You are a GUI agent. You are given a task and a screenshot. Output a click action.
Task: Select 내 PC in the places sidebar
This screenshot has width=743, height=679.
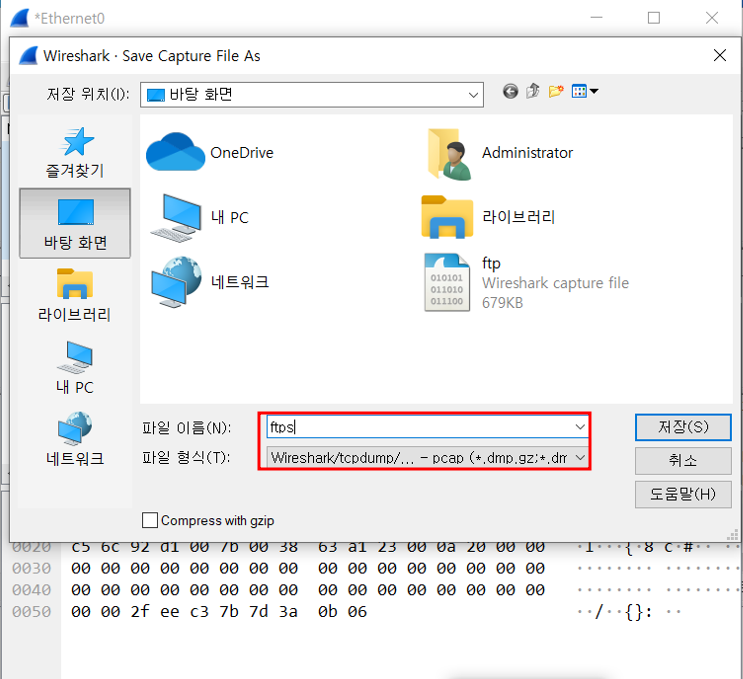[75, 368]
